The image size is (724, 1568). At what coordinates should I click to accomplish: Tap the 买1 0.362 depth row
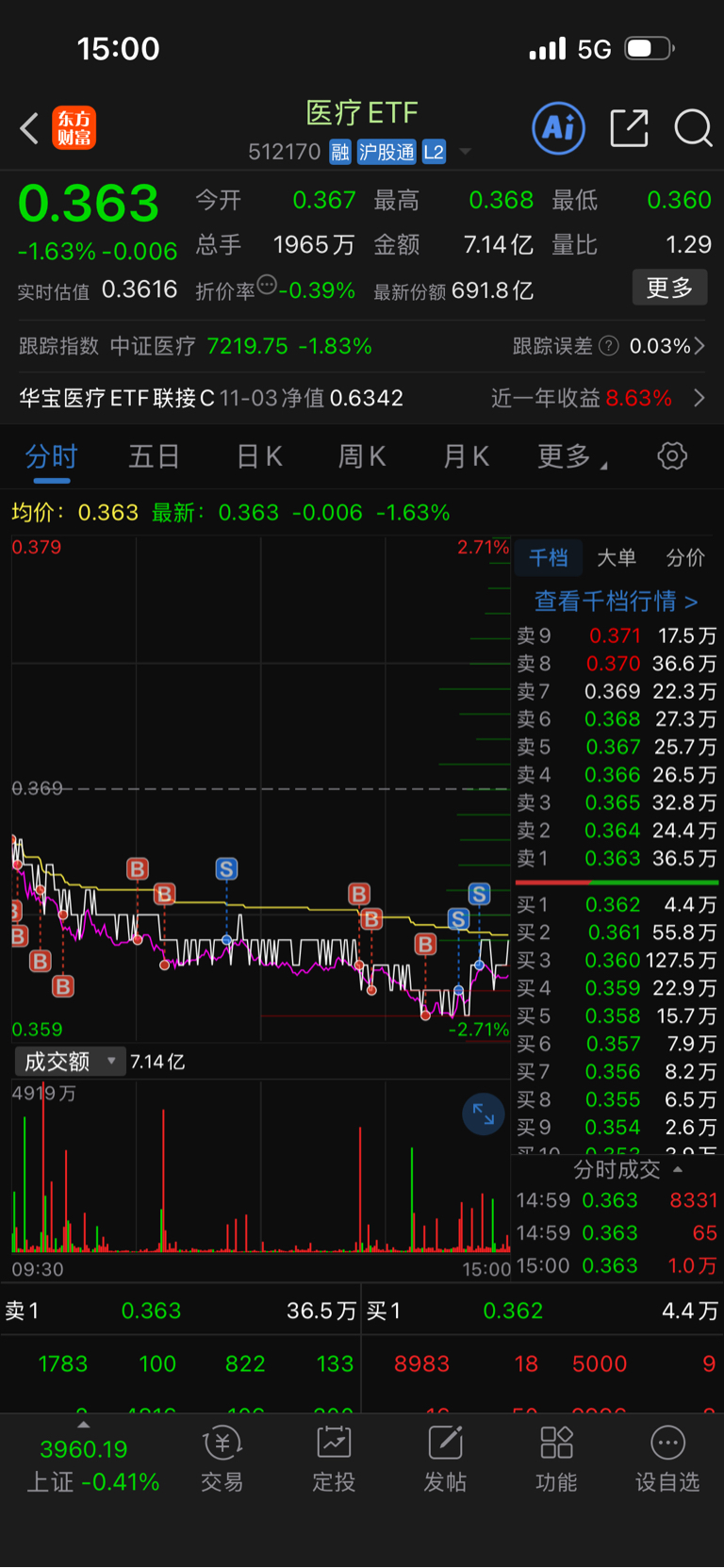[x=617, y=905]
